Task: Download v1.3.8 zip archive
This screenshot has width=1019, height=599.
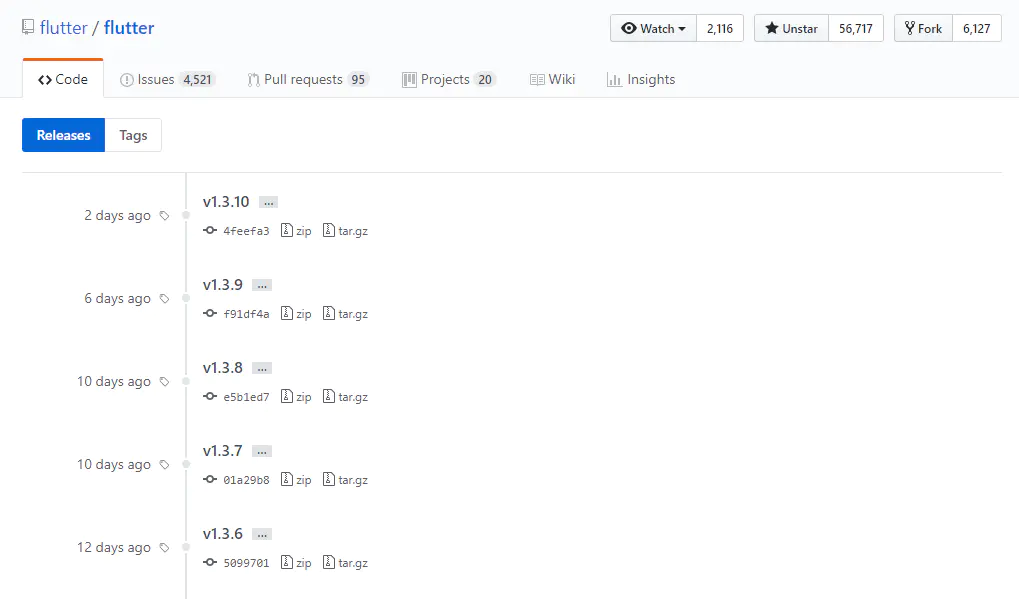Action: click(296, 397)
